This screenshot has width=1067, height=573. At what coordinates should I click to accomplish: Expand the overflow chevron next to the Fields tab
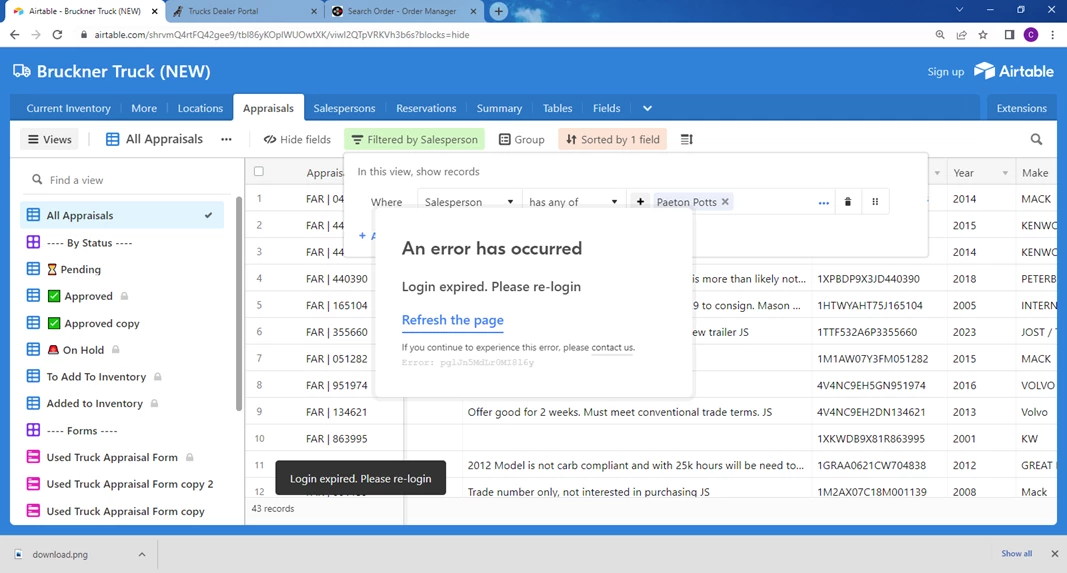(647, 108)
